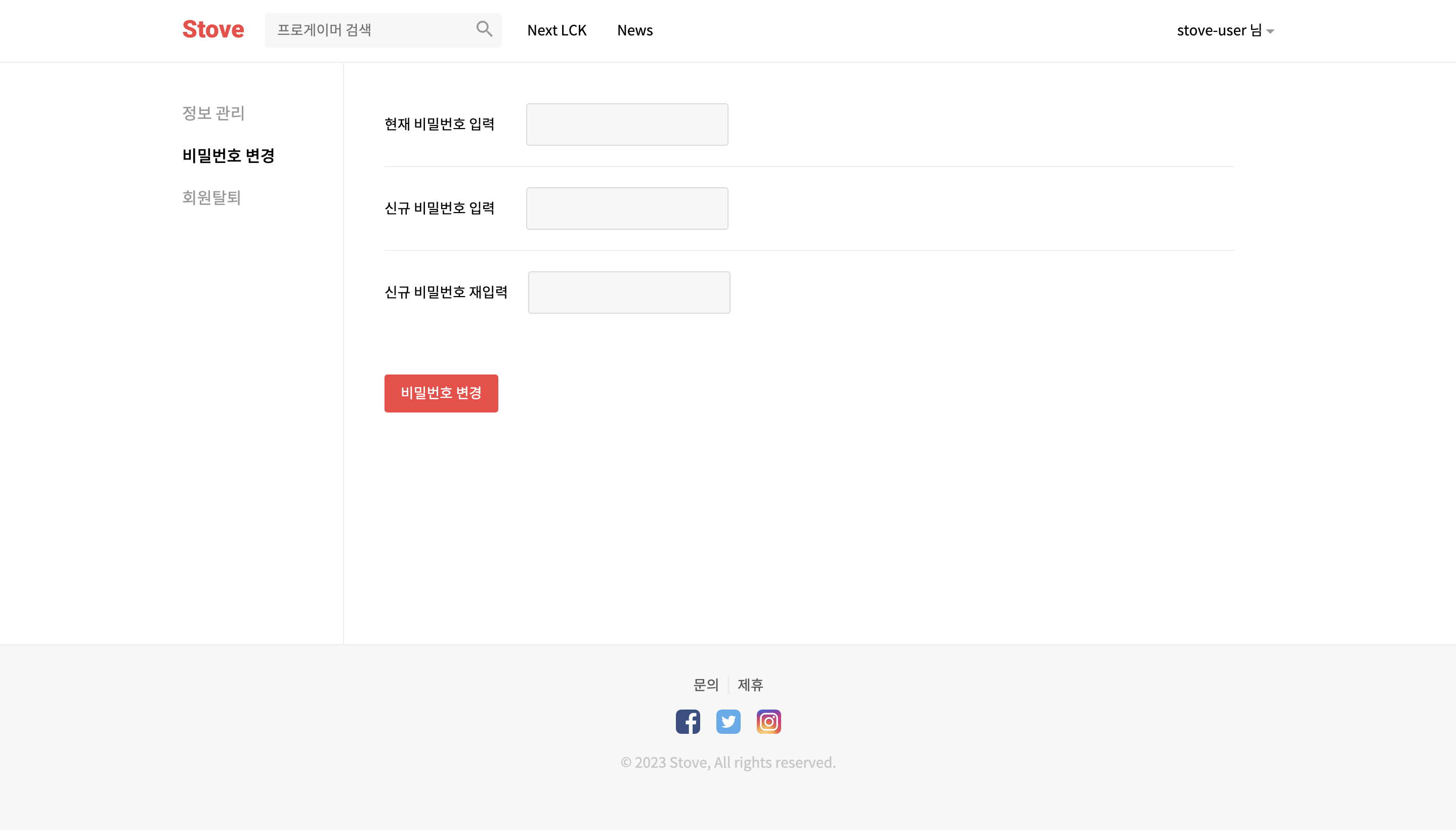
Task: Expand the user menu chevron arrow
Action: click(1271, 31)
